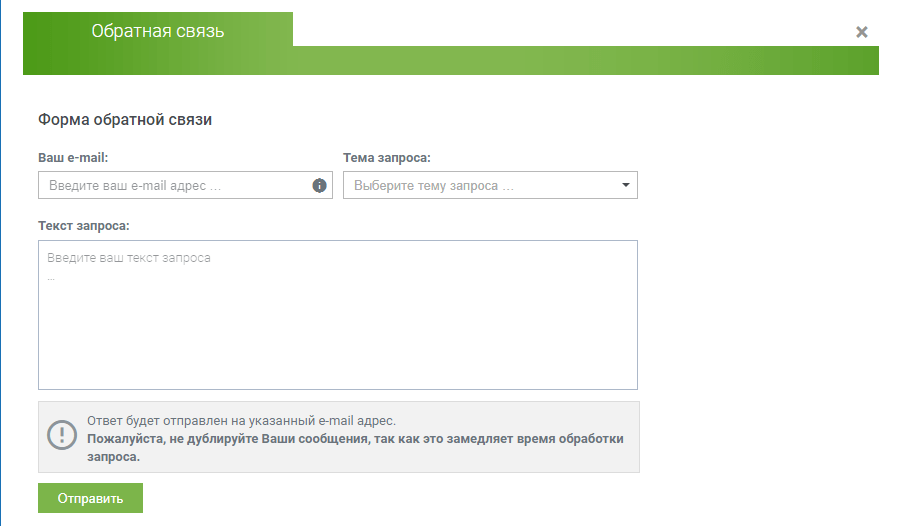Click the Введите ваш текст запроса placeholder
Viewport: 899px width, 526px height.
pyautogui.click(x=128, y=258)
